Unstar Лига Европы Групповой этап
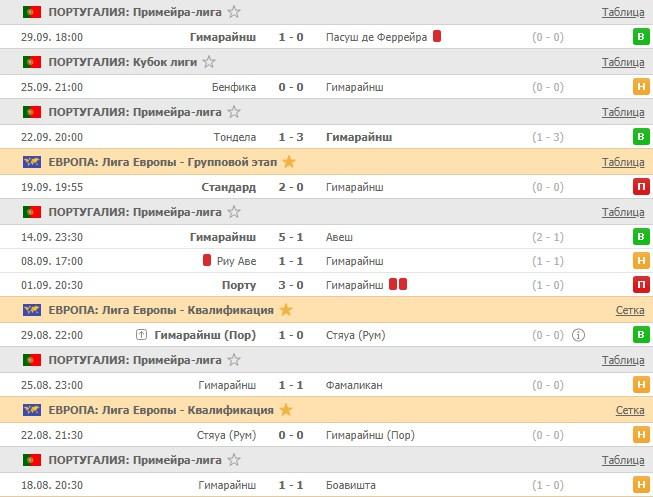This screenshot has height=497, width=653. (289, 161)
